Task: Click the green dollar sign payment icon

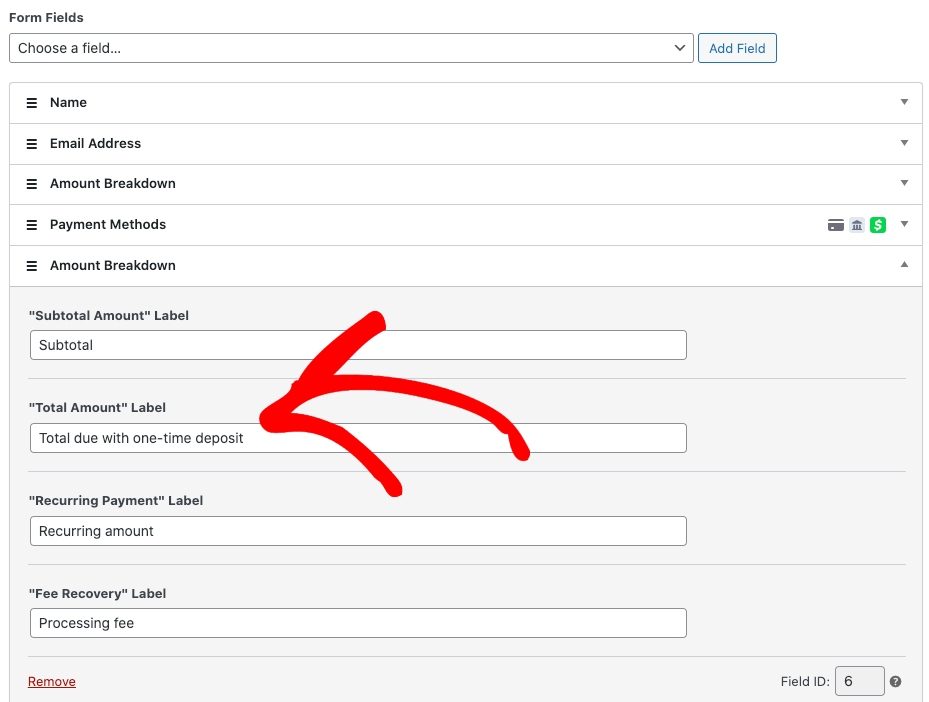Action: tap(878, 225)
